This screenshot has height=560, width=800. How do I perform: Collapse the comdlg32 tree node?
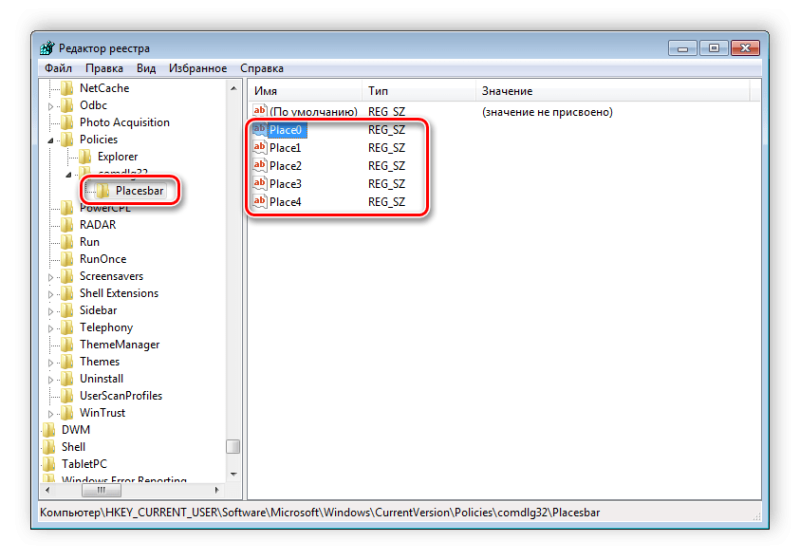click(x=69, y=175)
